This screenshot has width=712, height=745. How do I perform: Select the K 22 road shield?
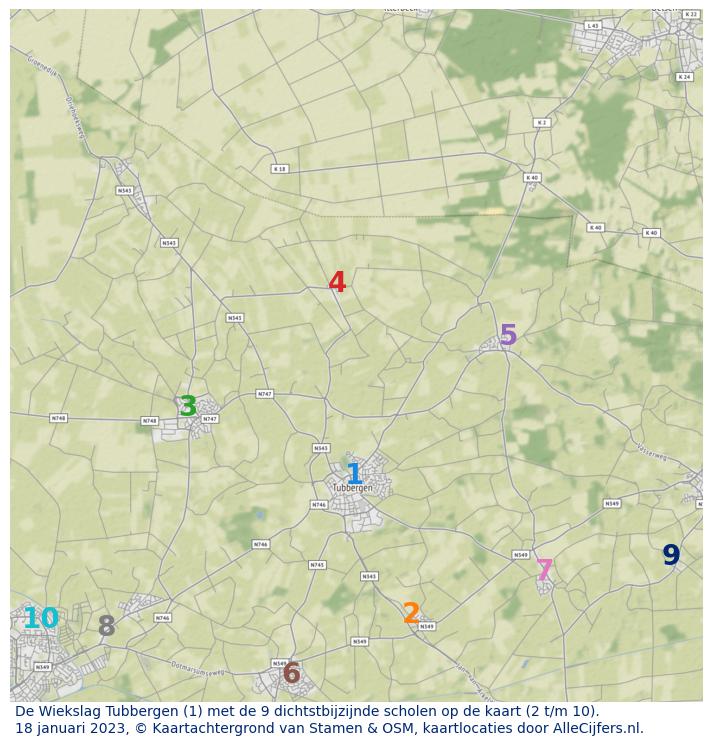click(x=690, y=15)
